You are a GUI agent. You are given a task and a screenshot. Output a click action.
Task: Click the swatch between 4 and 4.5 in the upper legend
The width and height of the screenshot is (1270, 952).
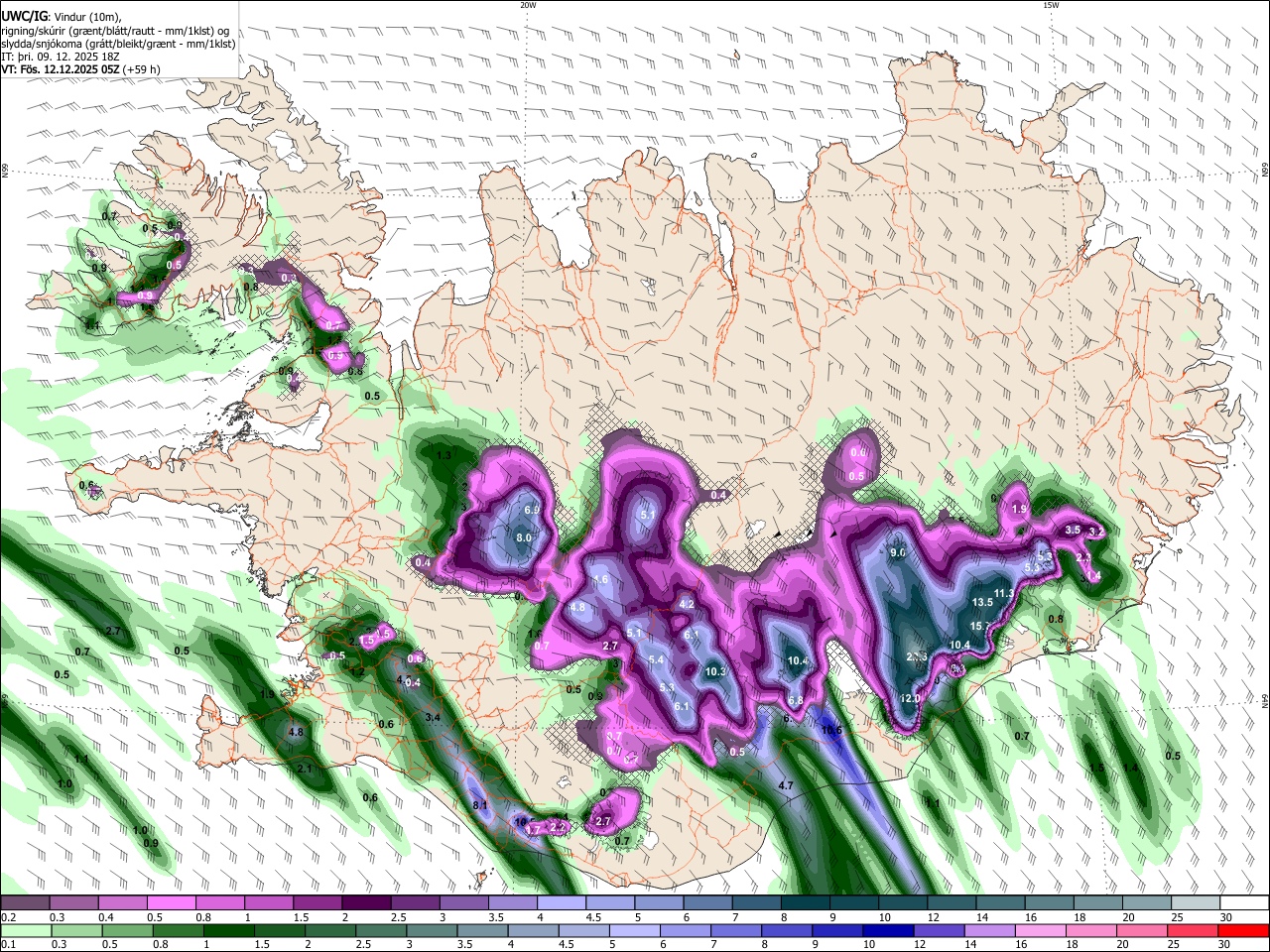pos(562,902)
